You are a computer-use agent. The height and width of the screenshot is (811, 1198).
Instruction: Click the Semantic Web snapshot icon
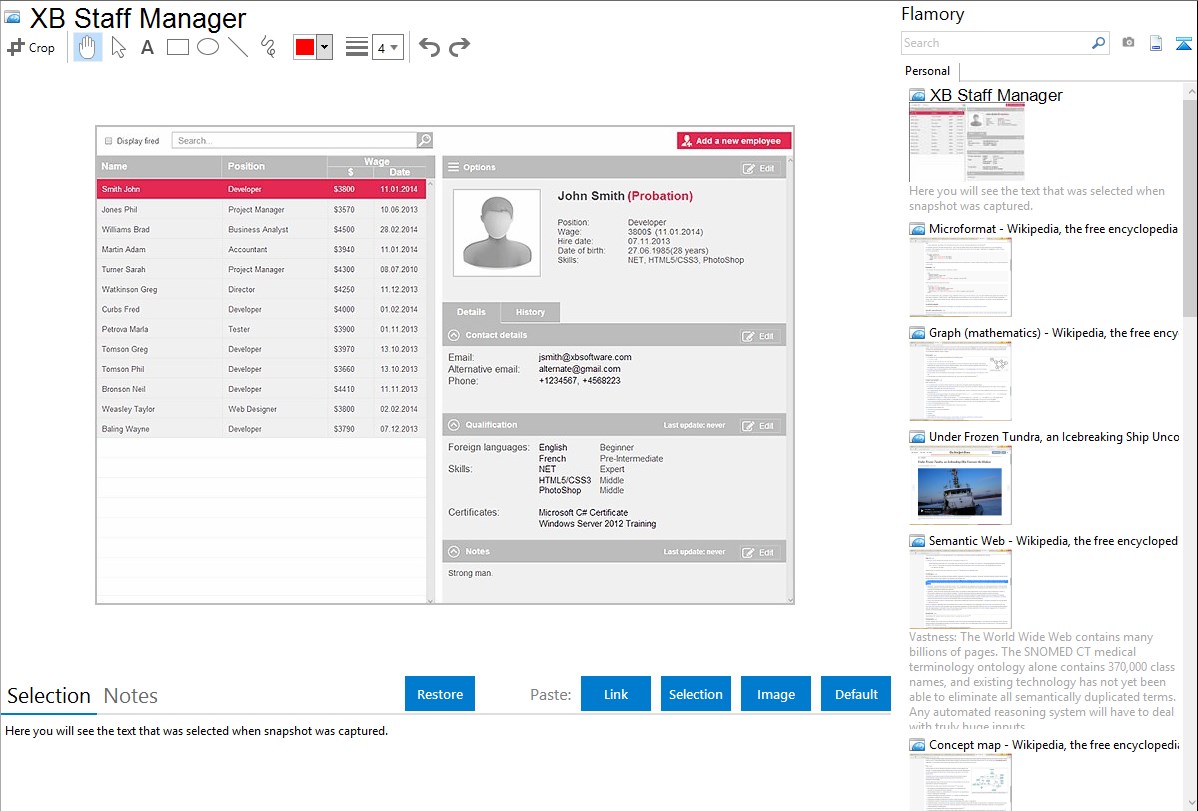[917, 541]
